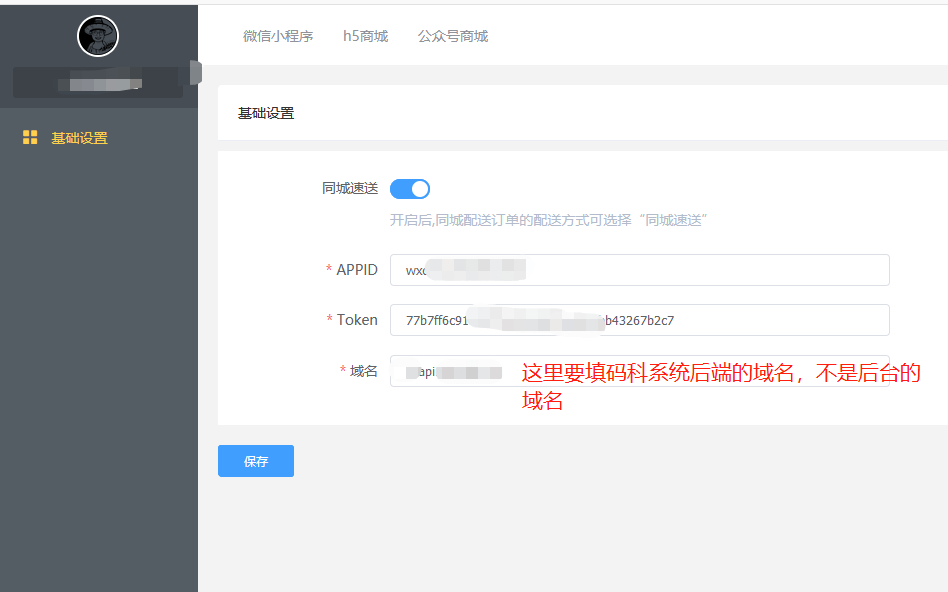The width and height of the screenshot is (948, 592).
Task: Click into the 域名 input field
Action: (x=640, y=371)
